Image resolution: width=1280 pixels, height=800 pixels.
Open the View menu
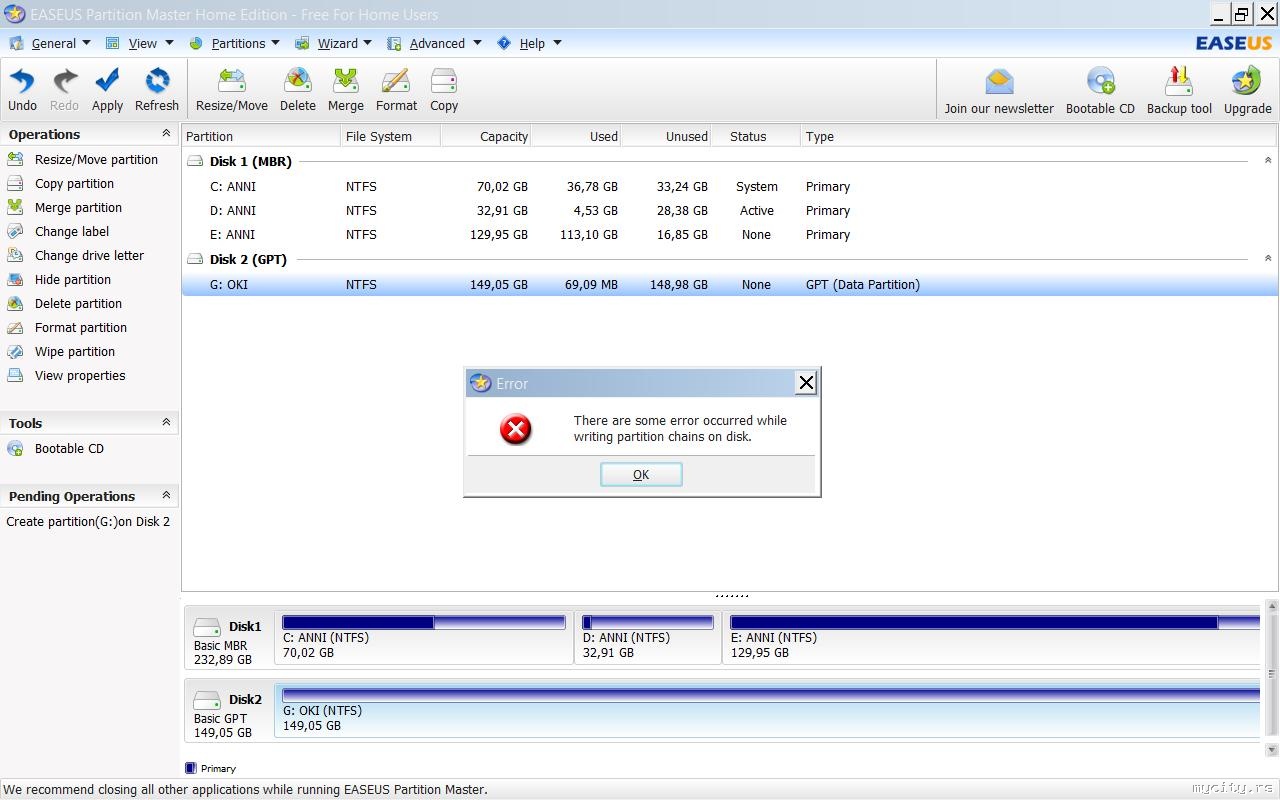click(140, 43)
